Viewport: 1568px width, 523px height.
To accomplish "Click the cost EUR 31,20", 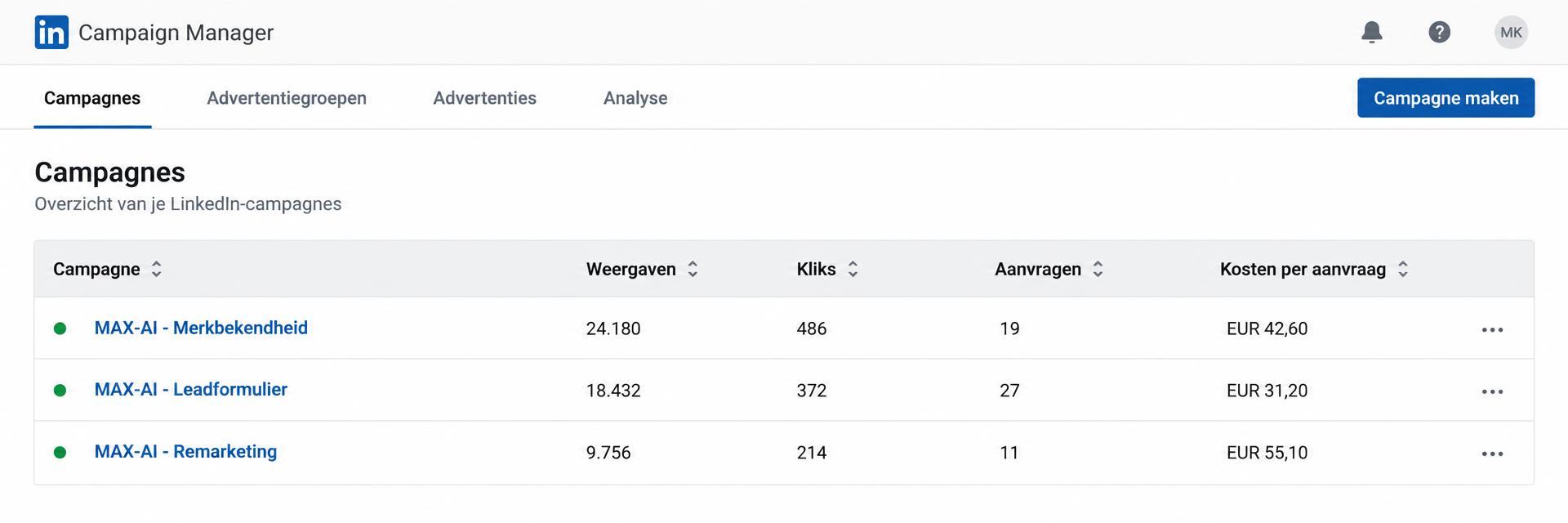I will [1267, 391].
